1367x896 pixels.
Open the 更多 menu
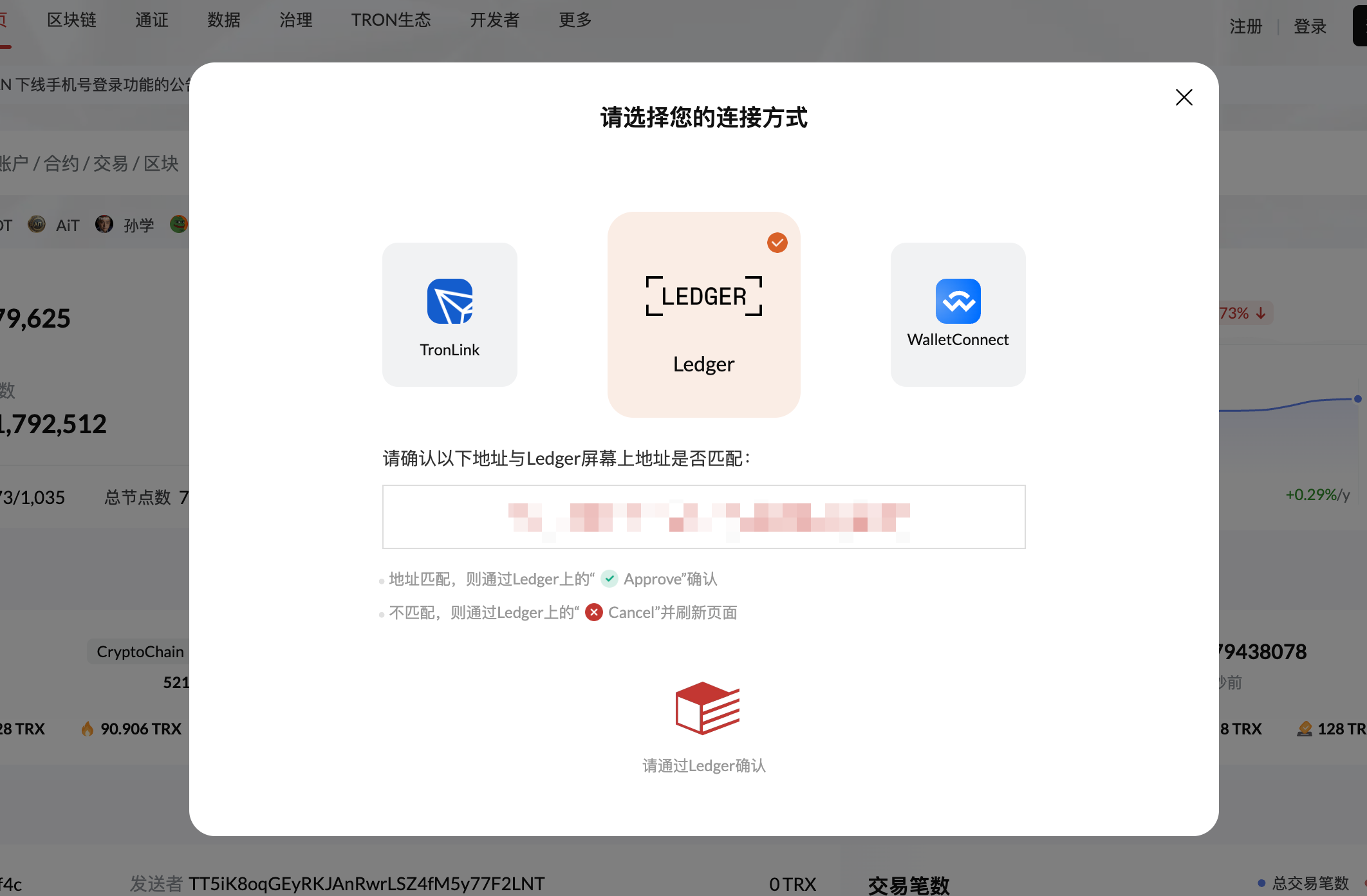(x=575, y=20)
